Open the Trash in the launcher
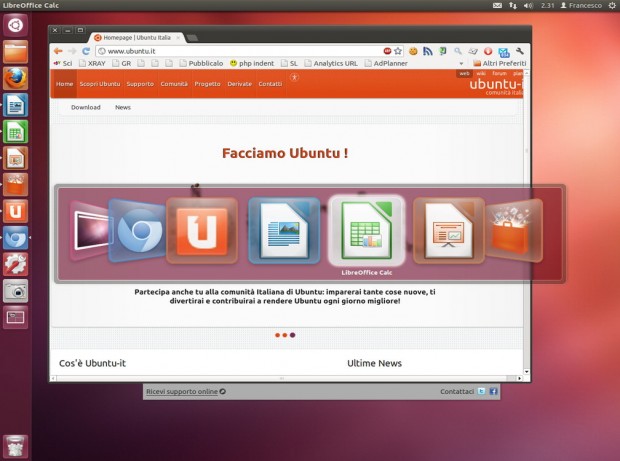 click(x=15, y=447)
